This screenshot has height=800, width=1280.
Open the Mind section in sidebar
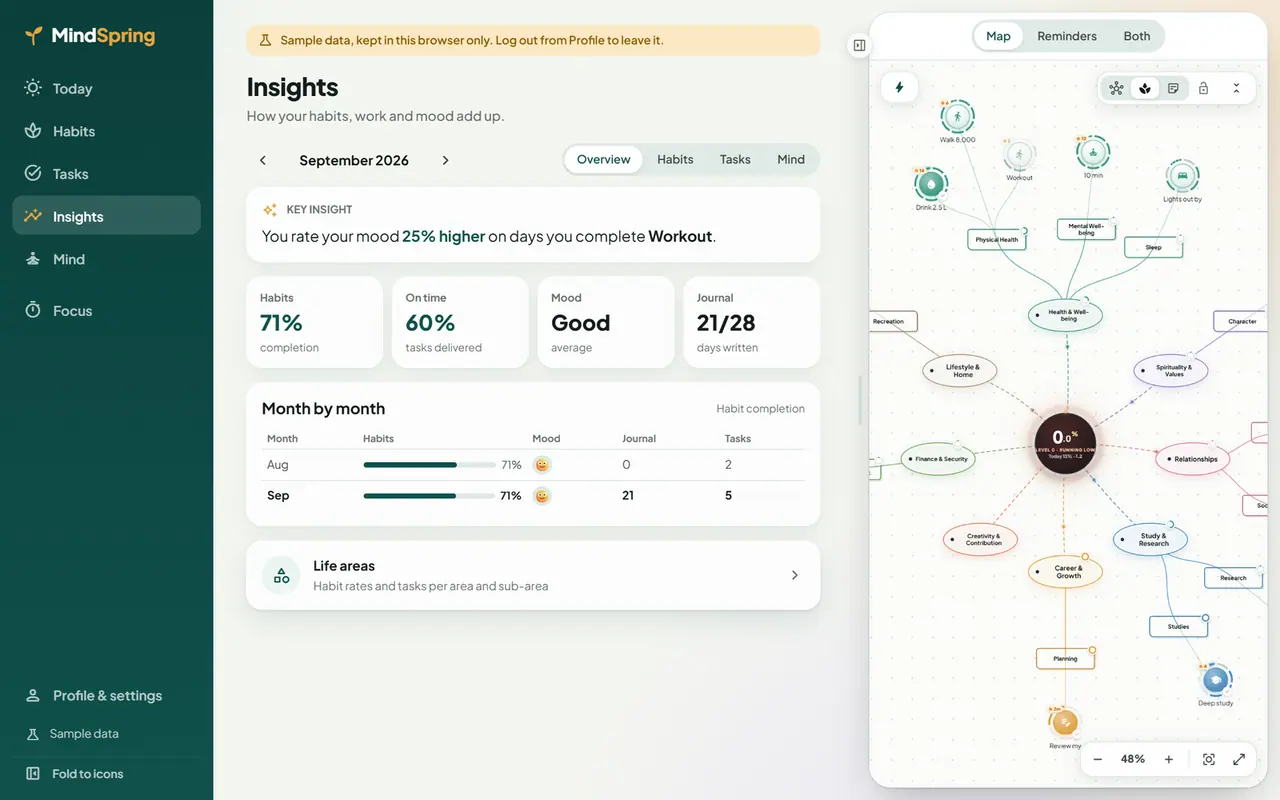click(x=106, y=259)
